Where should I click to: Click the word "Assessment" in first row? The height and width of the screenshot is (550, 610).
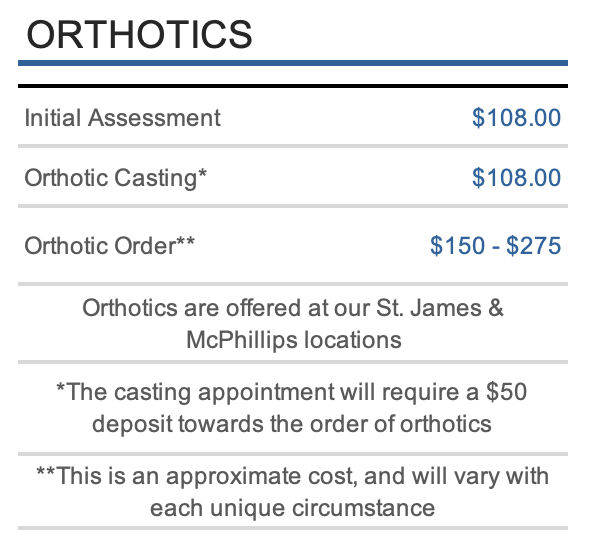[154, 118]
